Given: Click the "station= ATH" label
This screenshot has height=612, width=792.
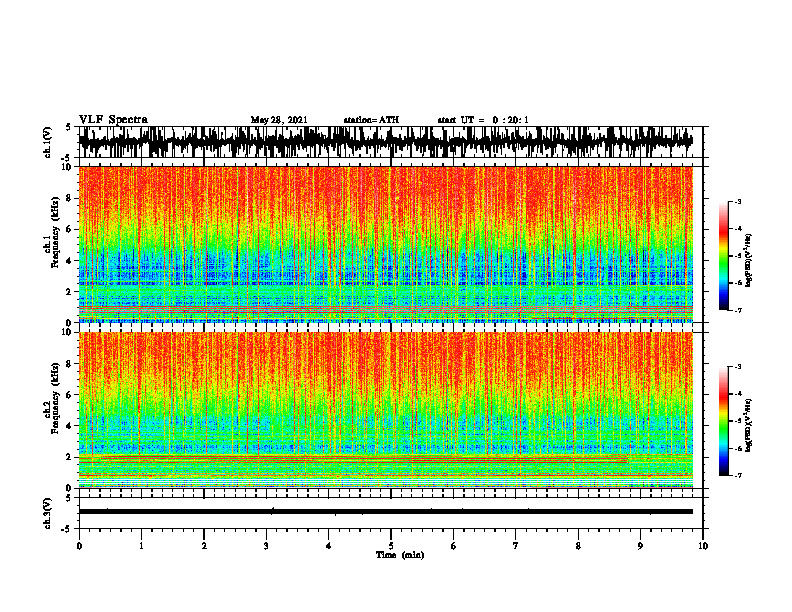Looking at the screenshot, I should (x=371, y=120).
